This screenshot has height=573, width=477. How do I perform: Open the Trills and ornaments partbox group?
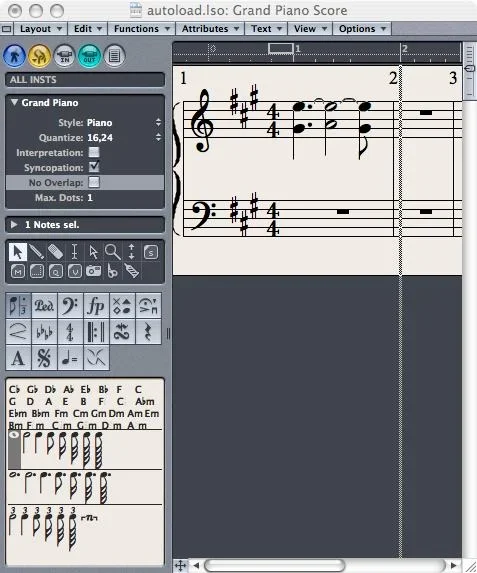click(x=122, y=331)
